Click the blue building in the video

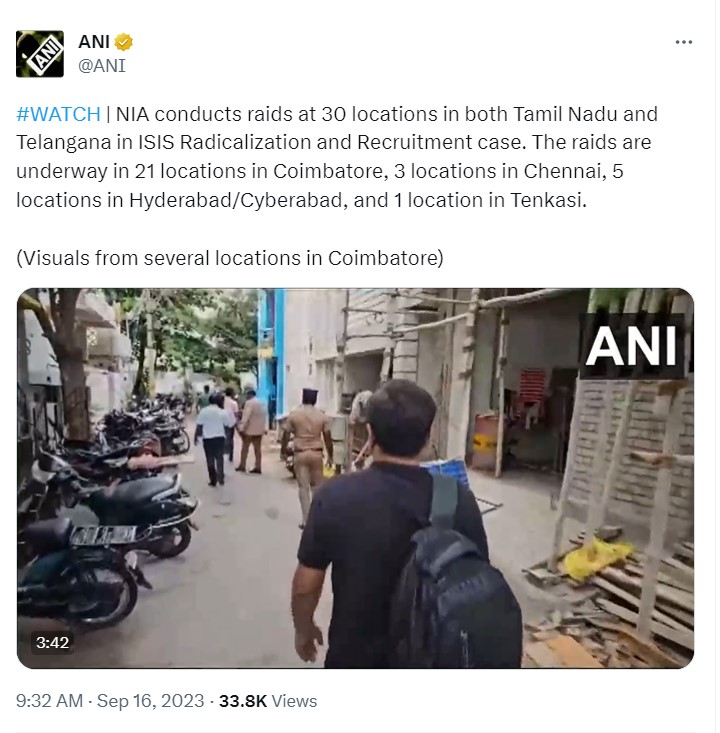[x=271, y=355]
